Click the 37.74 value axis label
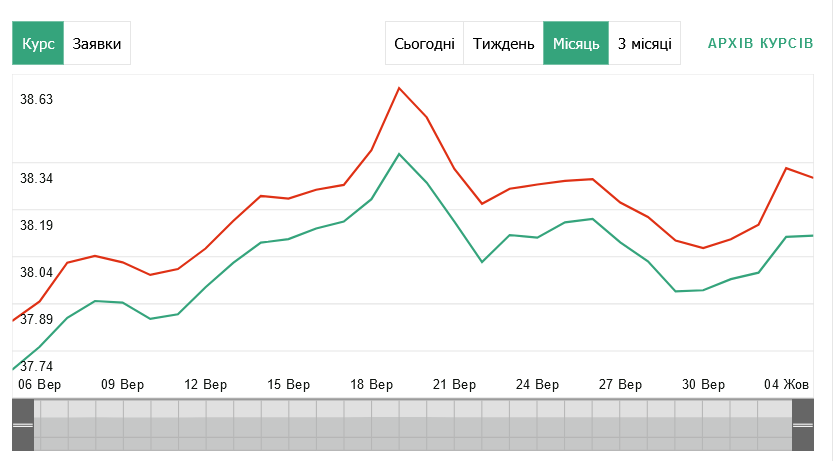This screenshot has height=461, width=834. 37,366
